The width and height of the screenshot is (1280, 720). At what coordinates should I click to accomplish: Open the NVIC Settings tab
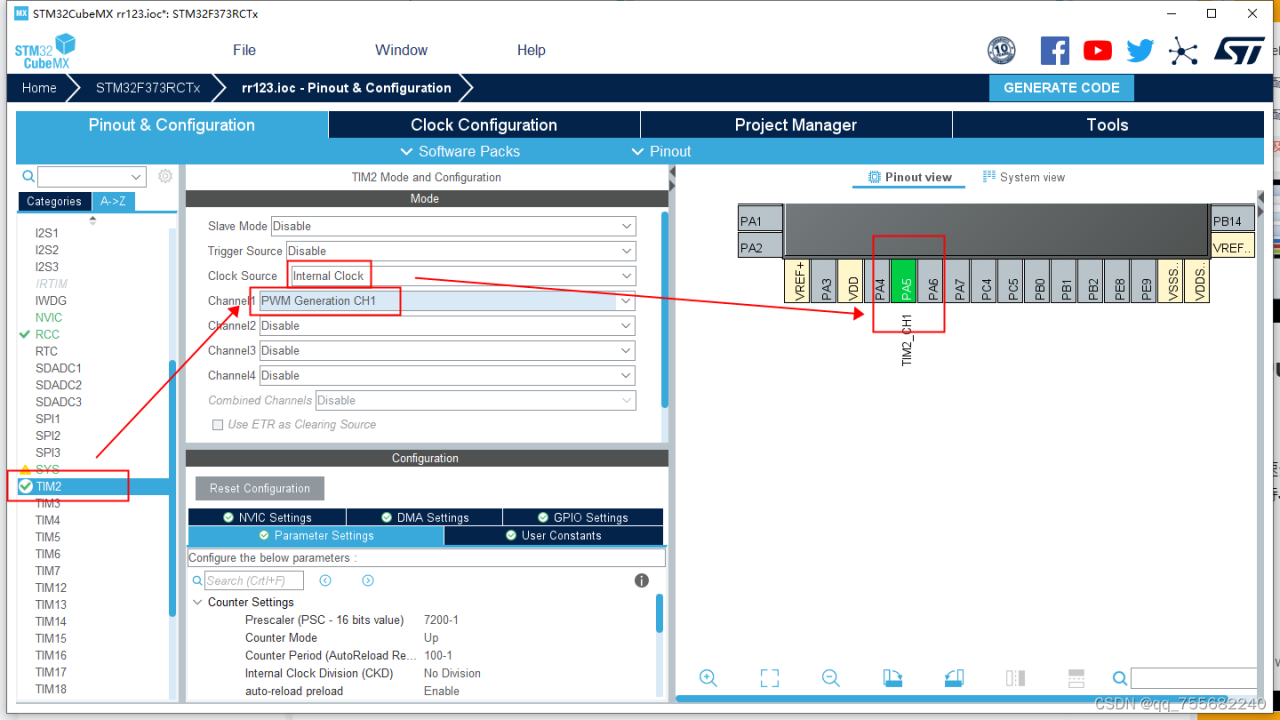(267, 517)
